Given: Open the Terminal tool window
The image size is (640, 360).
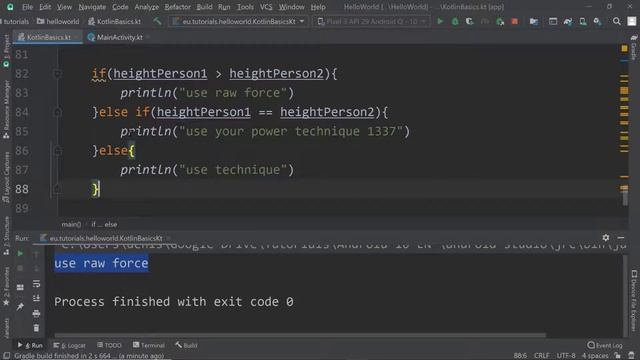Looking at the screenshot, I should click(149, 345).
